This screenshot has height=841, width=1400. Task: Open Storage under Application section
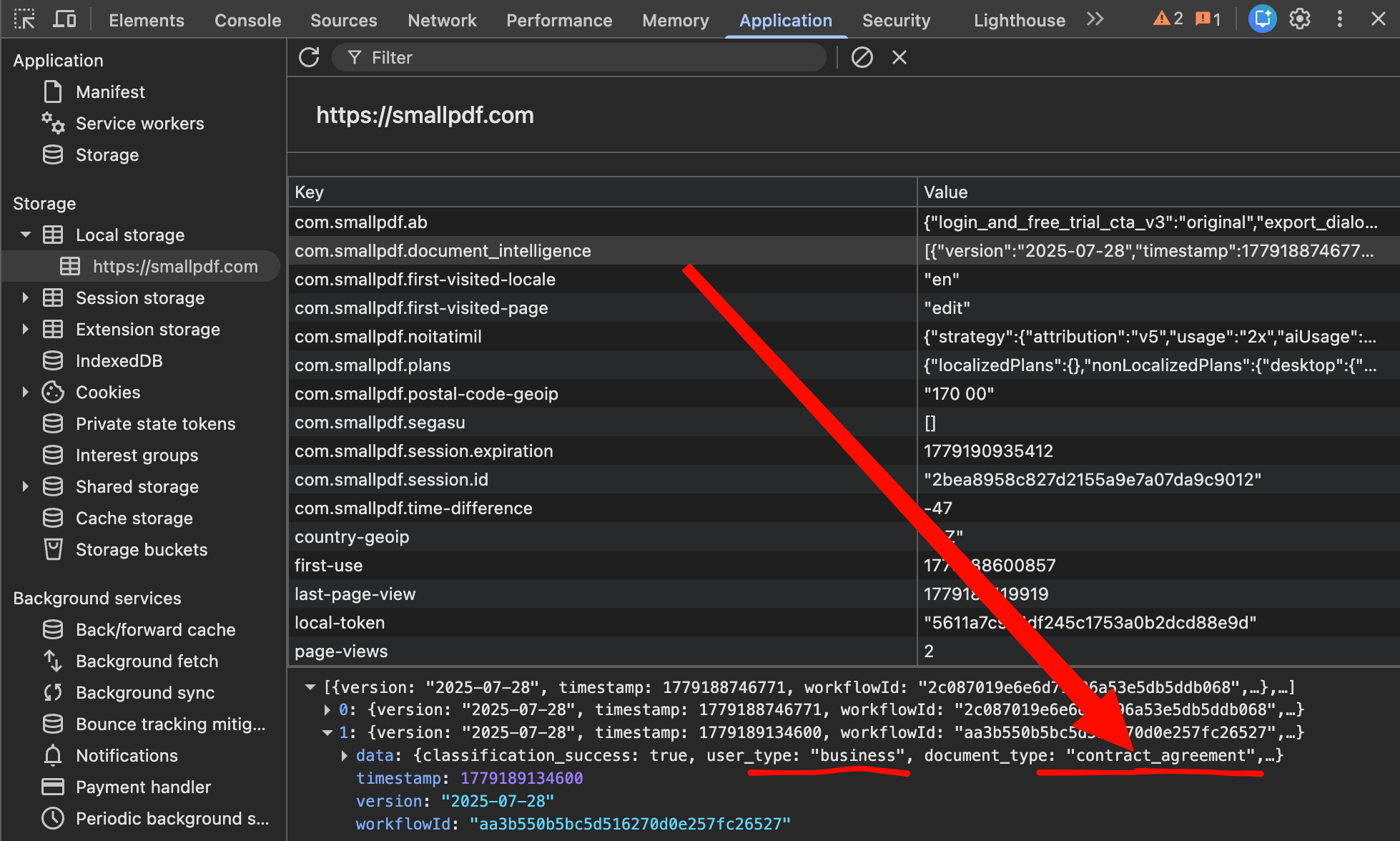[x=107, y=155]
